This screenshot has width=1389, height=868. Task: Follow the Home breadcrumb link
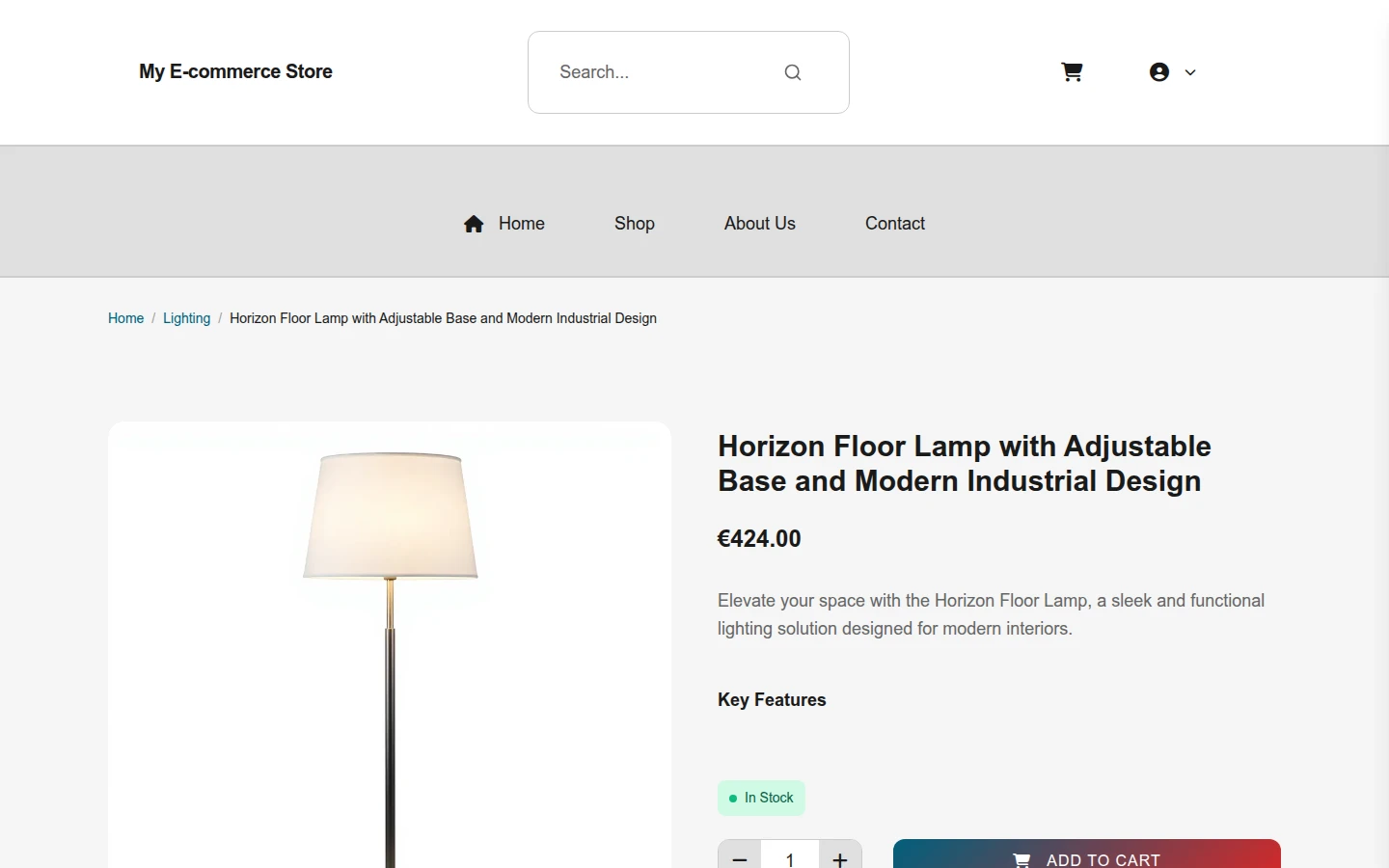click(125, 318)
